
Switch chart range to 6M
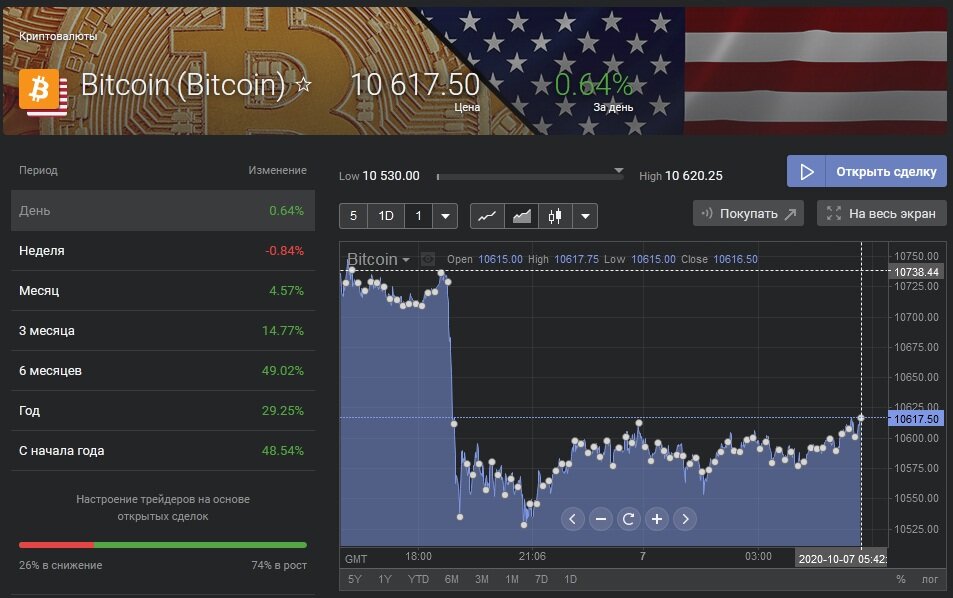pos(451,579)
